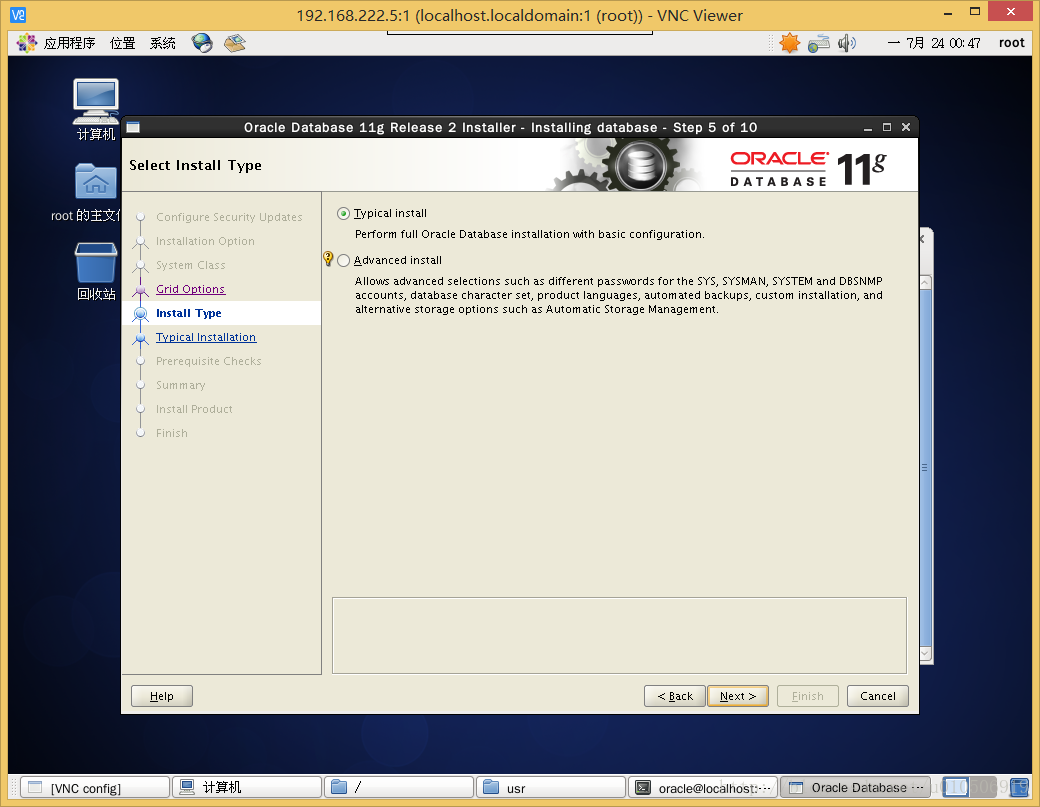Click the Help button
This screenshot has width=1040, height=807.
pyautogui.click(x=162, y=696)
